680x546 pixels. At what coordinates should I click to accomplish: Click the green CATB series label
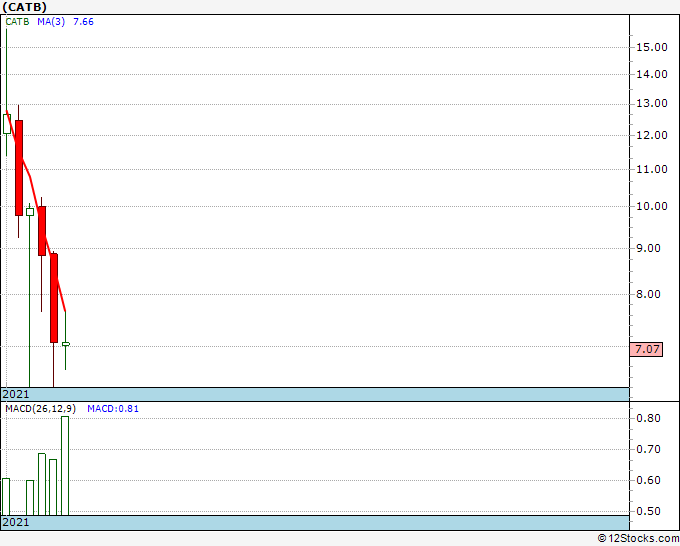[17, 22]
